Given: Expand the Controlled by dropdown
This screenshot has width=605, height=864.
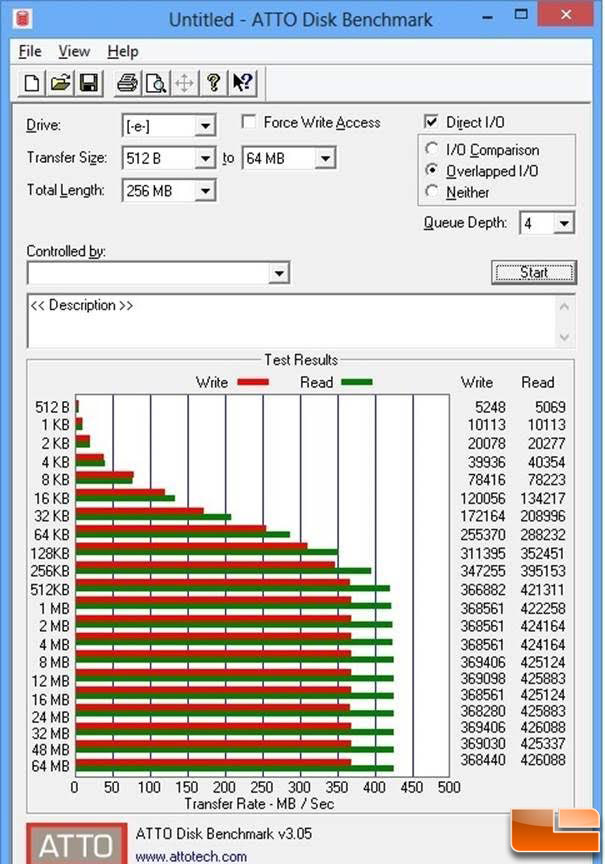Looking at the screenshot, I should (x=279, y=273).
